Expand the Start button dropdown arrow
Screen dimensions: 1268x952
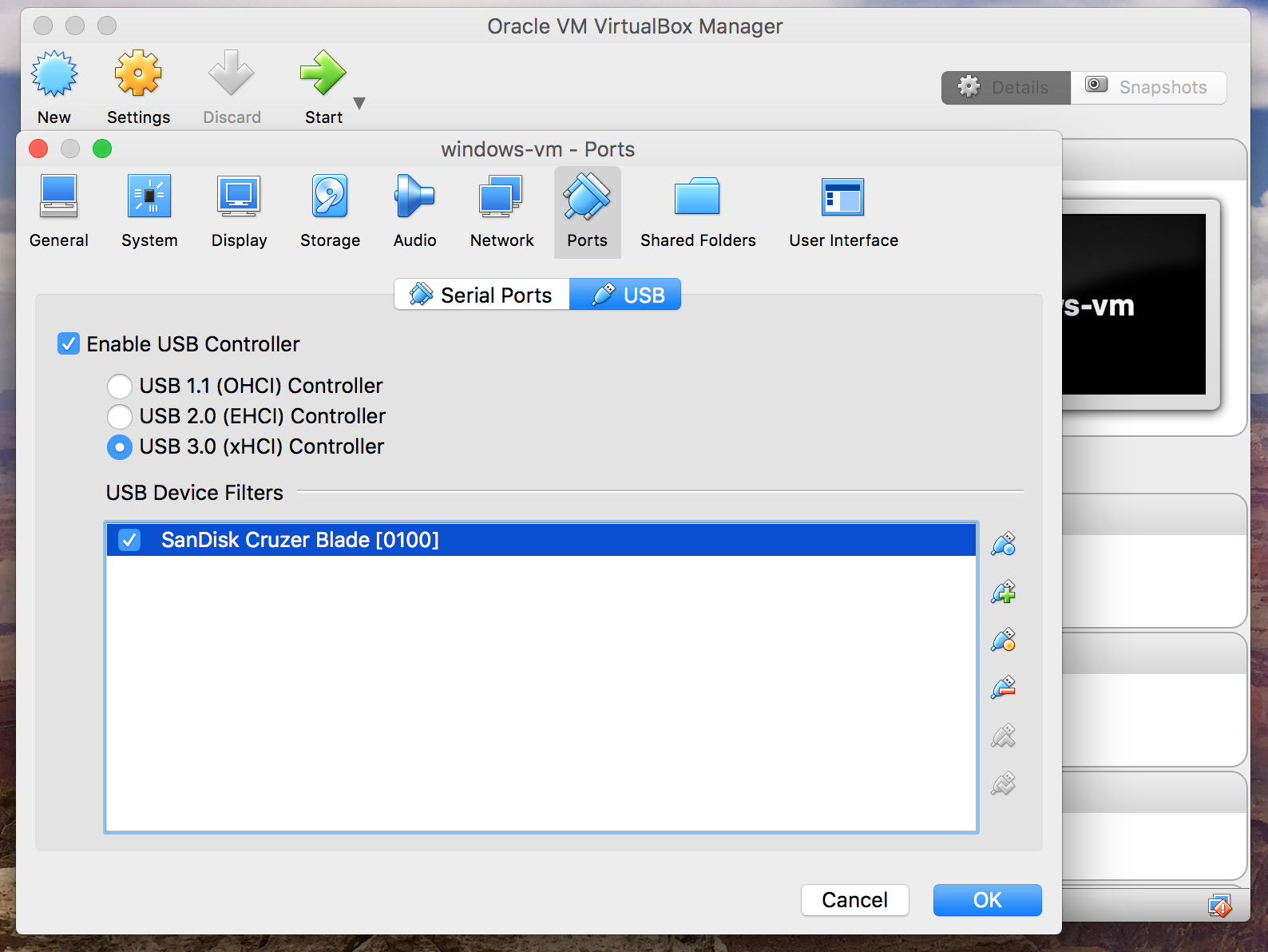(359, 103)
